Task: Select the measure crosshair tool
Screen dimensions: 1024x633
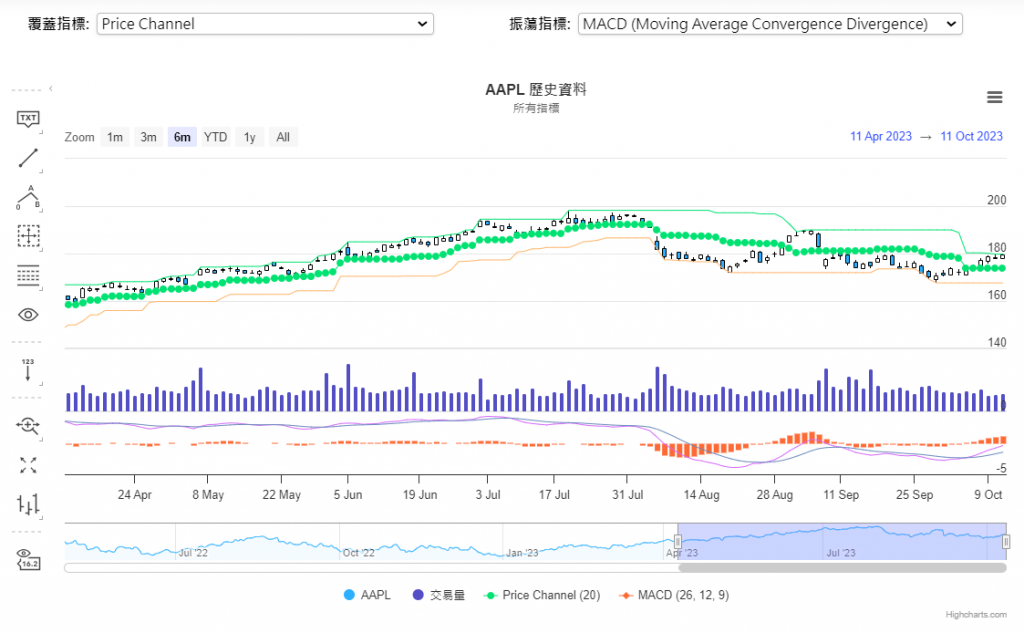Action: coord(28,236)
